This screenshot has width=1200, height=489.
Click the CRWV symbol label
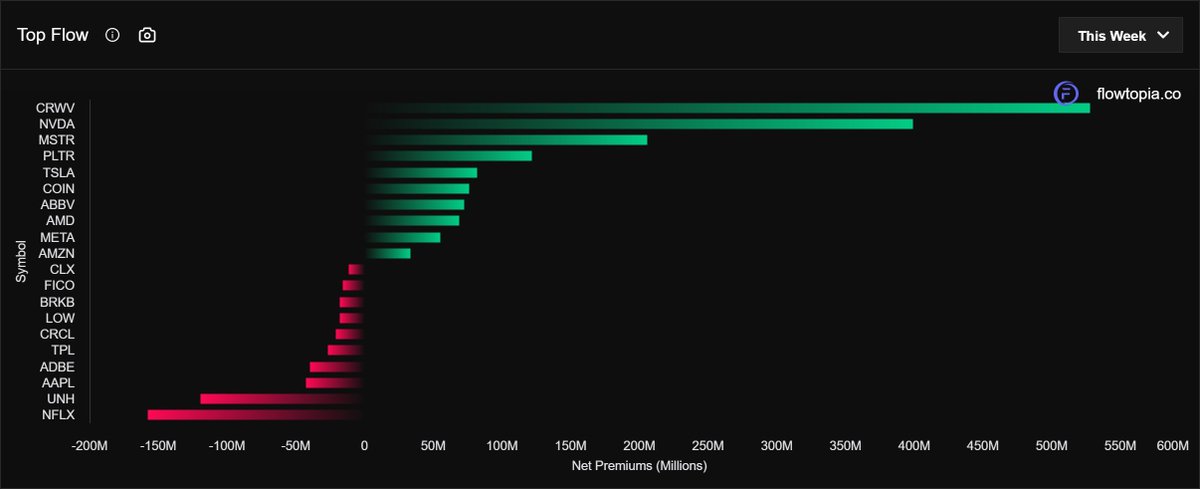55,107
